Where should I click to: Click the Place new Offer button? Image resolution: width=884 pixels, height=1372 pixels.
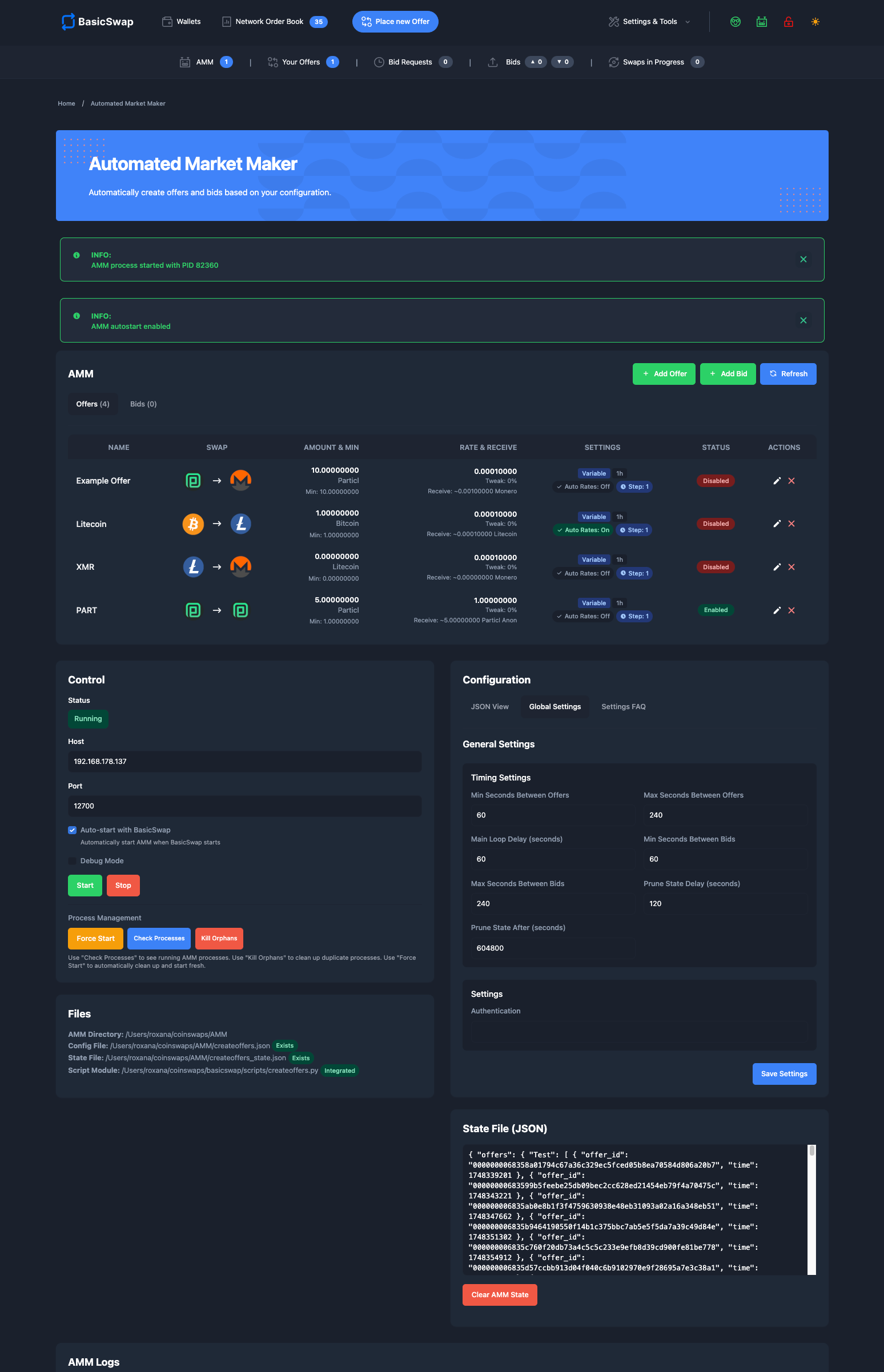[x=395, y=22]
